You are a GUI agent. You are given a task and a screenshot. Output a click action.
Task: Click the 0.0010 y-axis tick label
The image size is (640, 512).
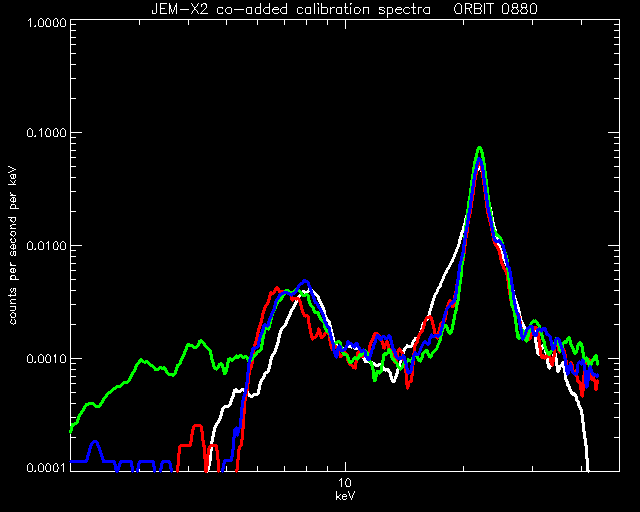click(x=46, y=359)
